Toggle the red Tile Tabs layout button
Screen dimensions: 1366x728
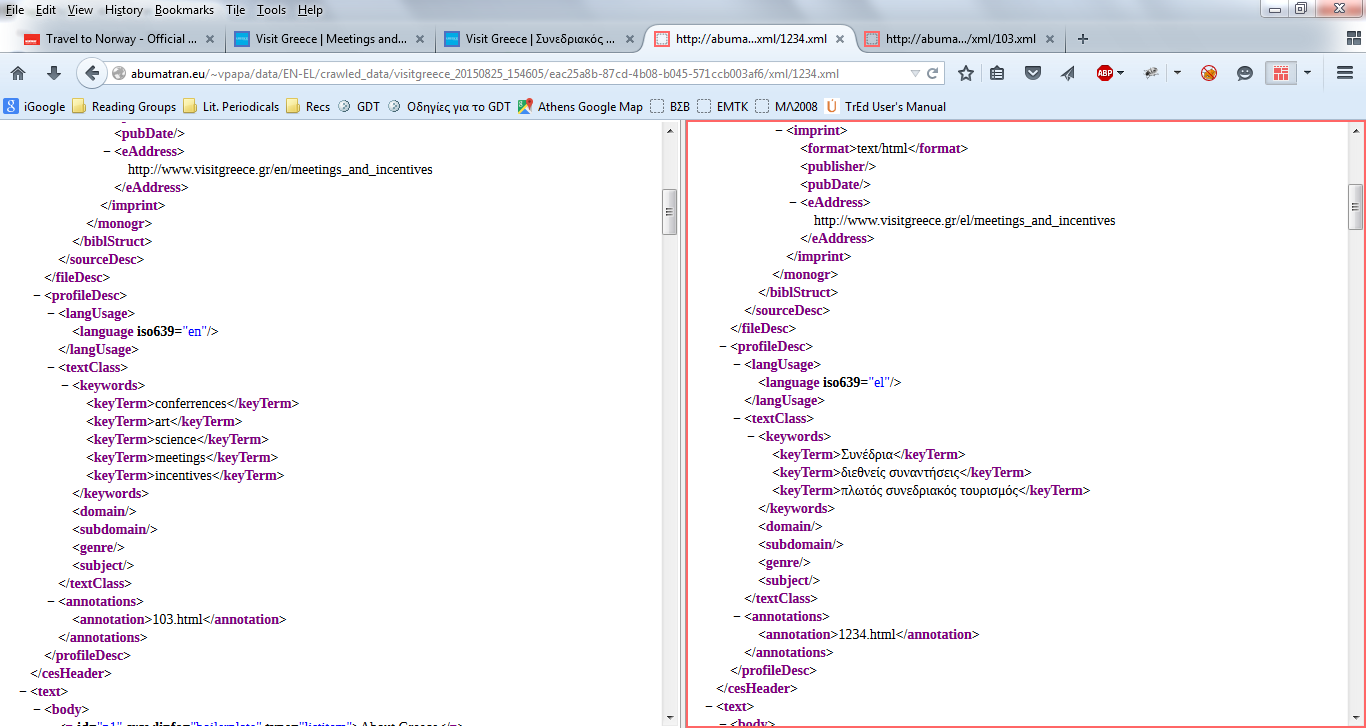1280,73
